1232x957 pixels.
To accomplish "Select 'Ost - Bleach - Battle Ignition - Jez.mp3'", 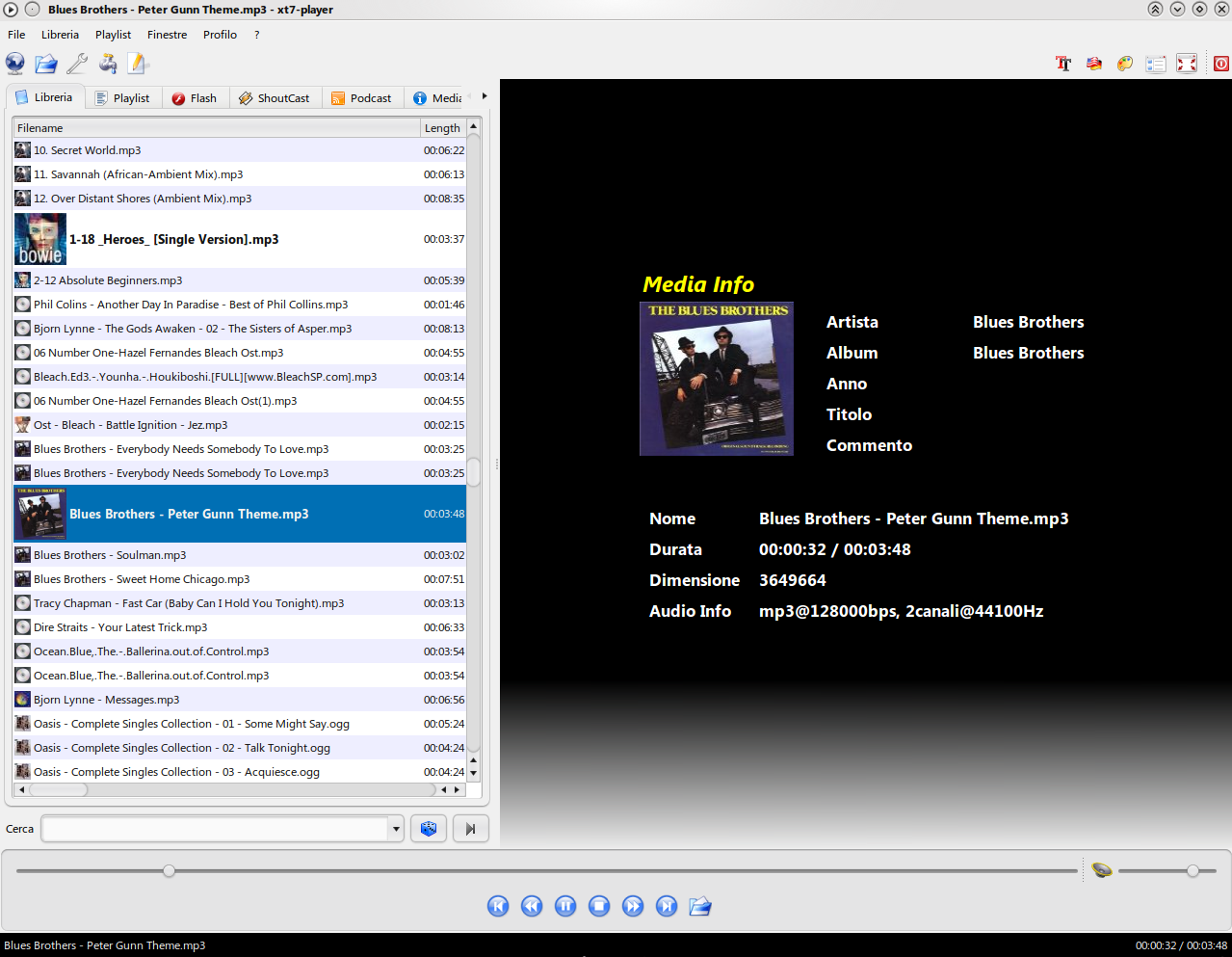I will 240,425.
